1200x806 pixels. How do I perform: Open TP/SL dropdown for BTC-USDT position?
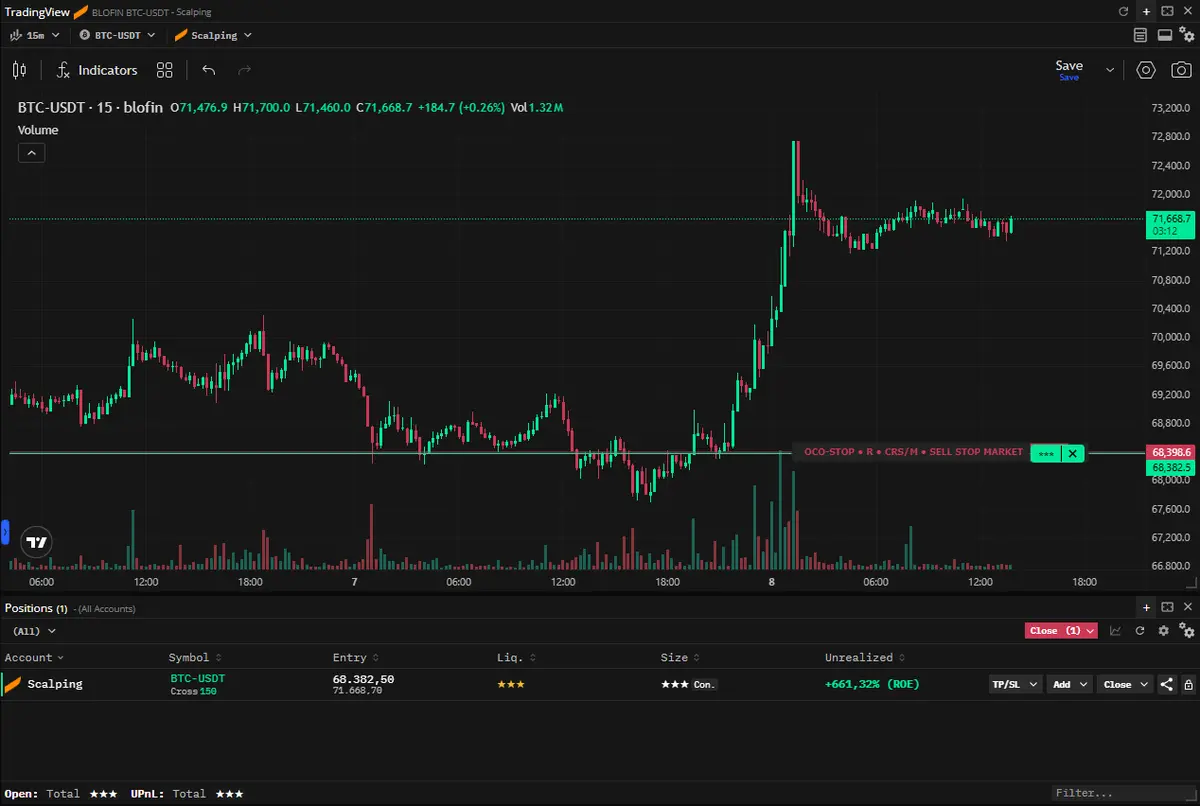point(1015,684)
